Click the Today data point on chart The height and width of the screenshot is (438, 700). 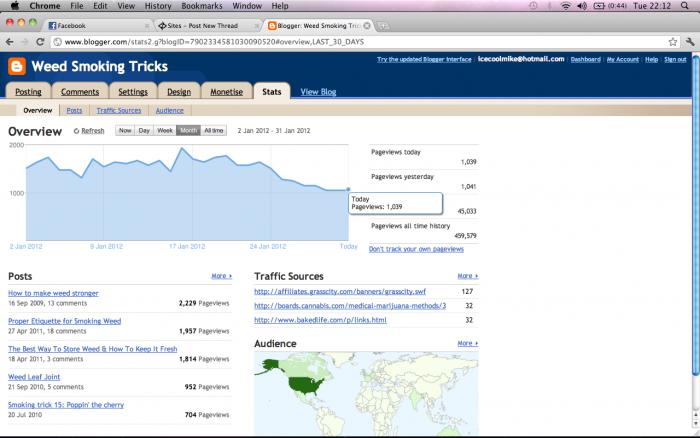tap(348, 189)
